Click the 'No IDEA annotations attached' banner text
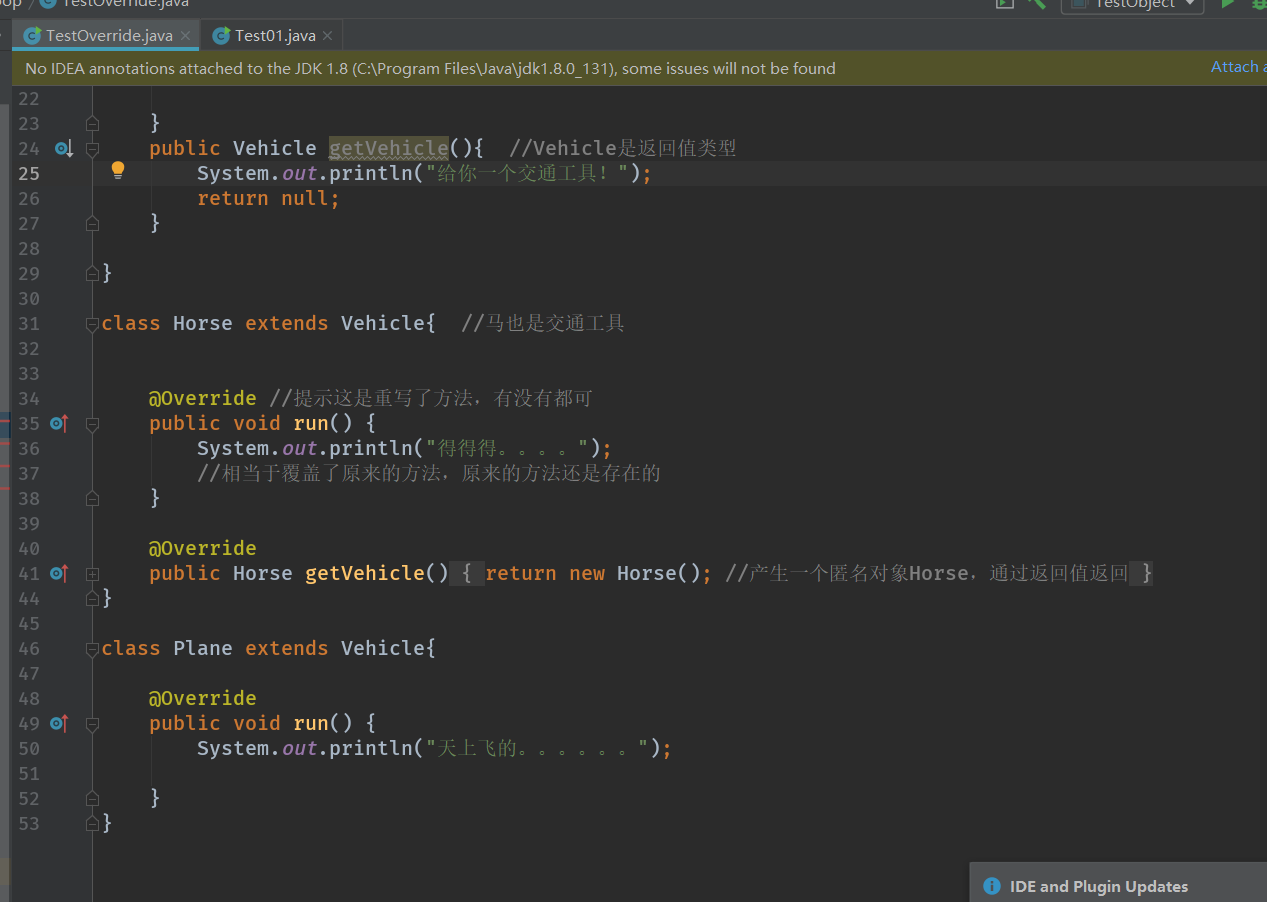This screenshot has height=902, width=1267. point(430,69)
